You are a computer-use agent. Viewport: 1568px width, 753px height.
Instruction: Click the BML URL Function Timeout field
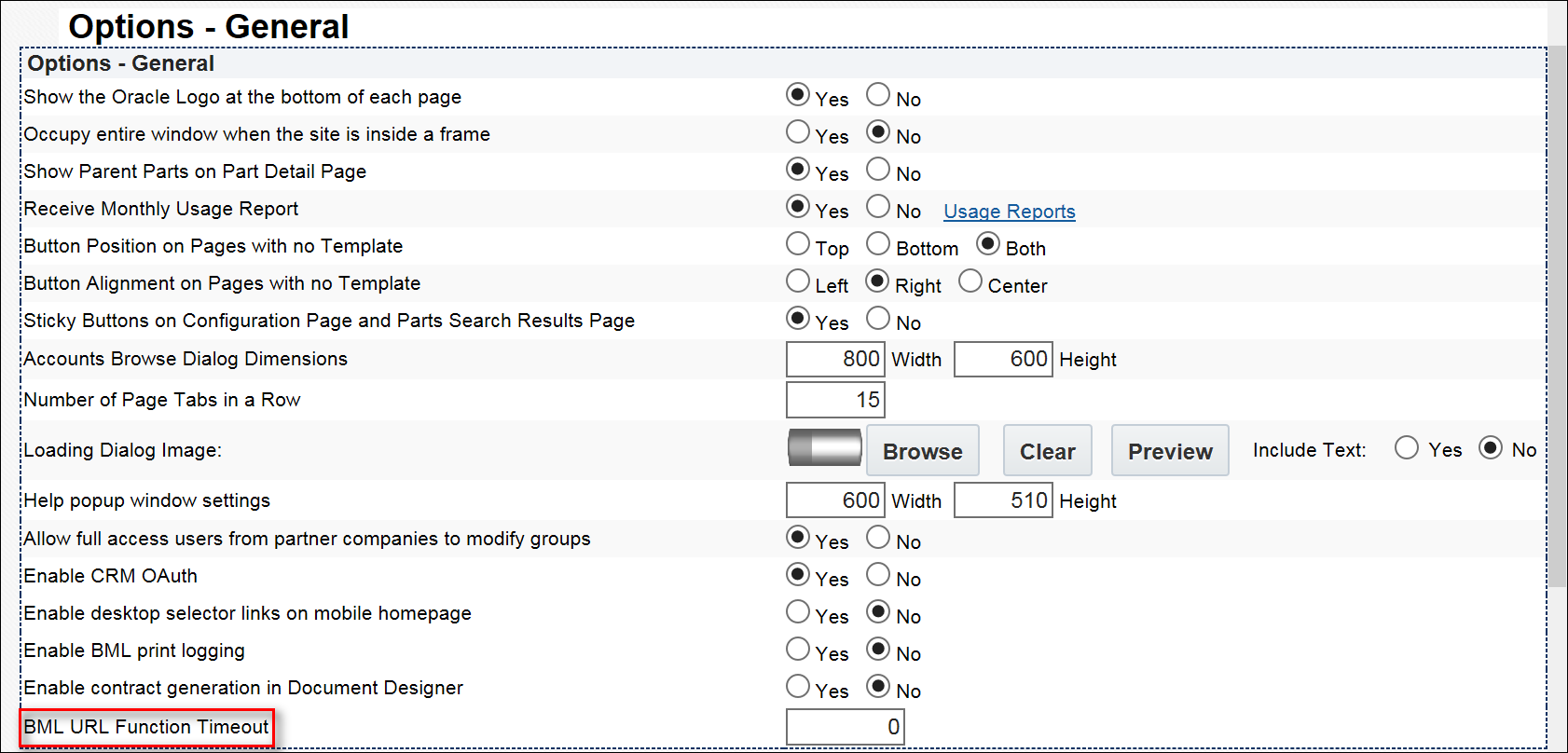point(845,727)
